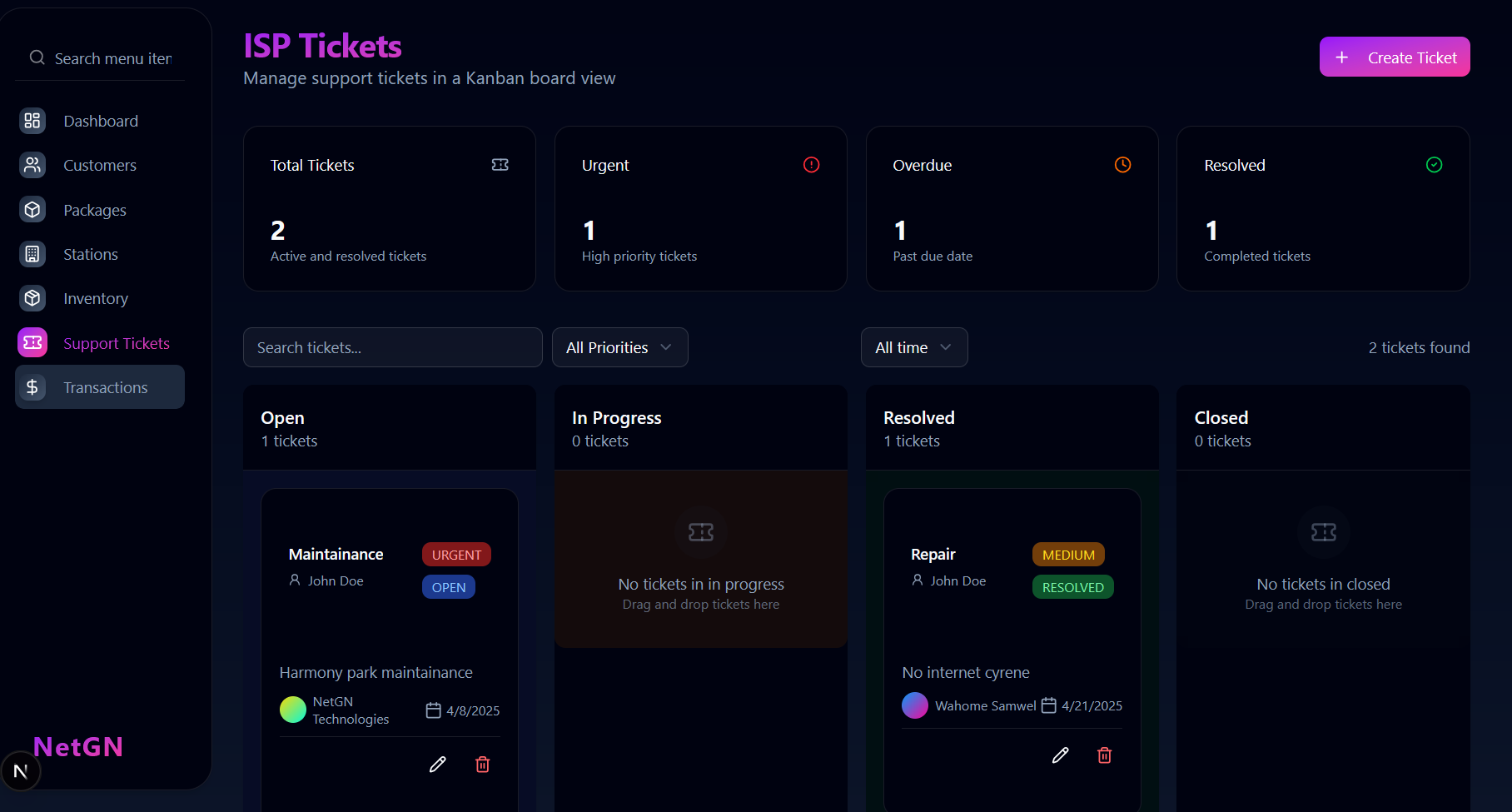Expand the All Priorities dropdown
Viewport: 1512px width, 812px height.
(x=619, y=347)
